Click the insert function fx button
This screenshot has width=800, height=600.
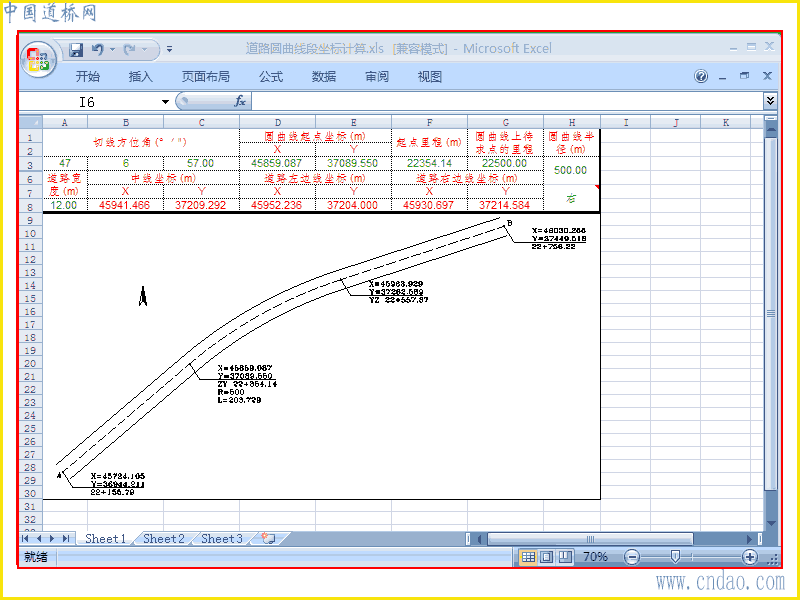point(240,101)
